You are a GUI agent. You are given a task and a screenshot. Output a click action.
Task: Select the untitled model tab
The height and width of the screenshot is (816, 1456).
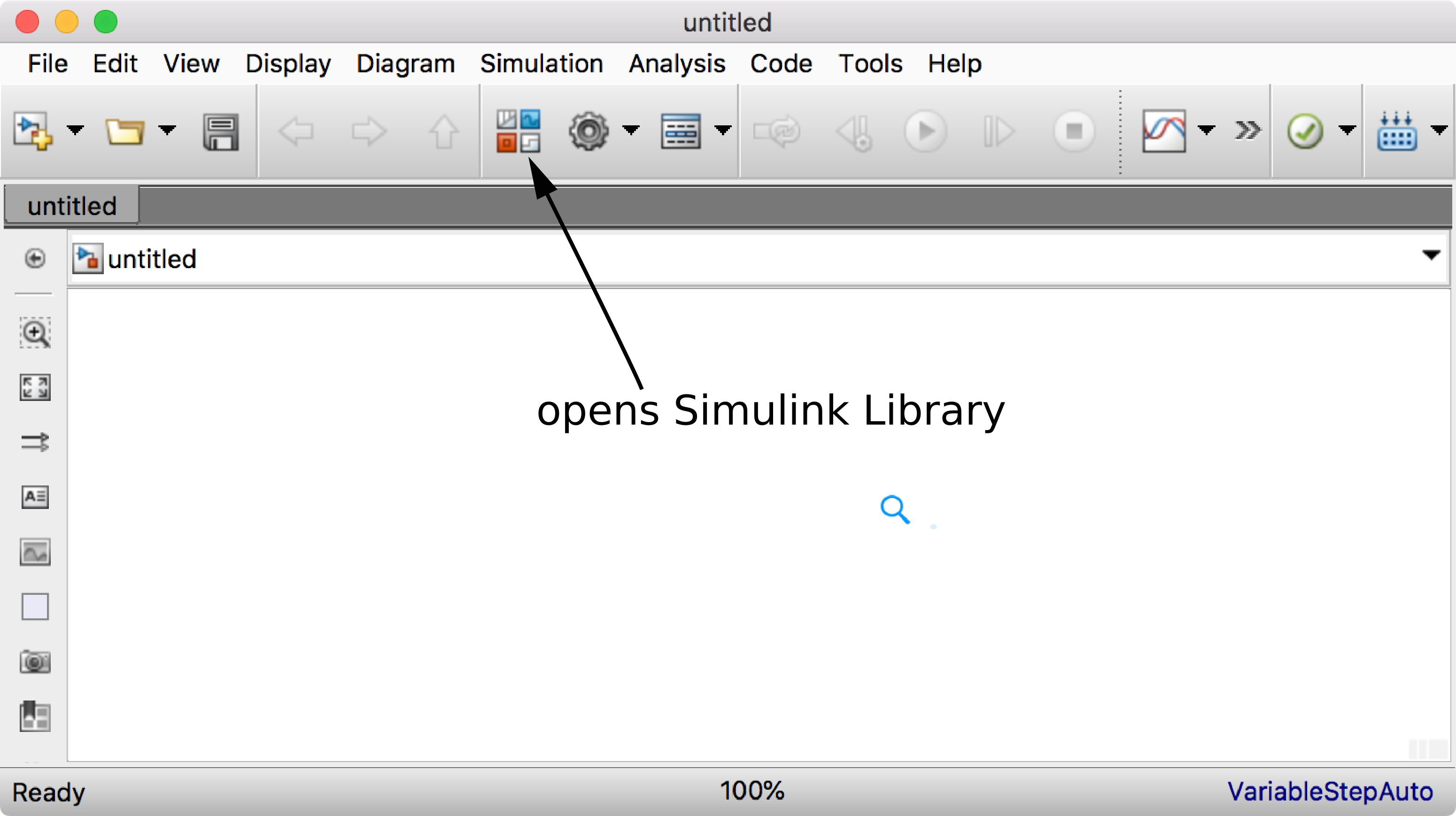pos(72,205)
